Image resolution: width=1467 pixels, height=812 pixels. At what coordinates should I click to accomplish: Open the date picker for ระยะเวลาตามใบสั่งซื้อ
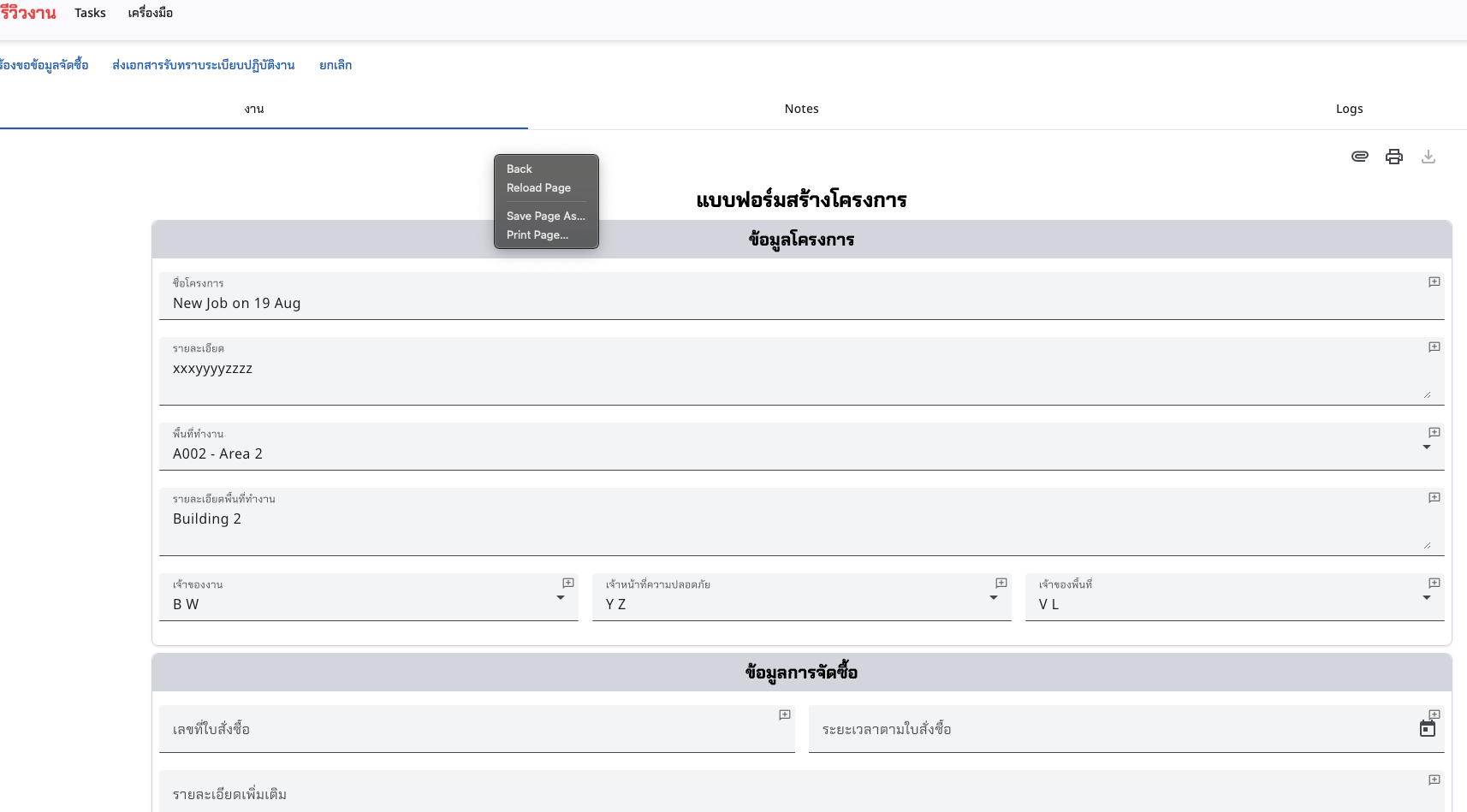coord(1428,728)
